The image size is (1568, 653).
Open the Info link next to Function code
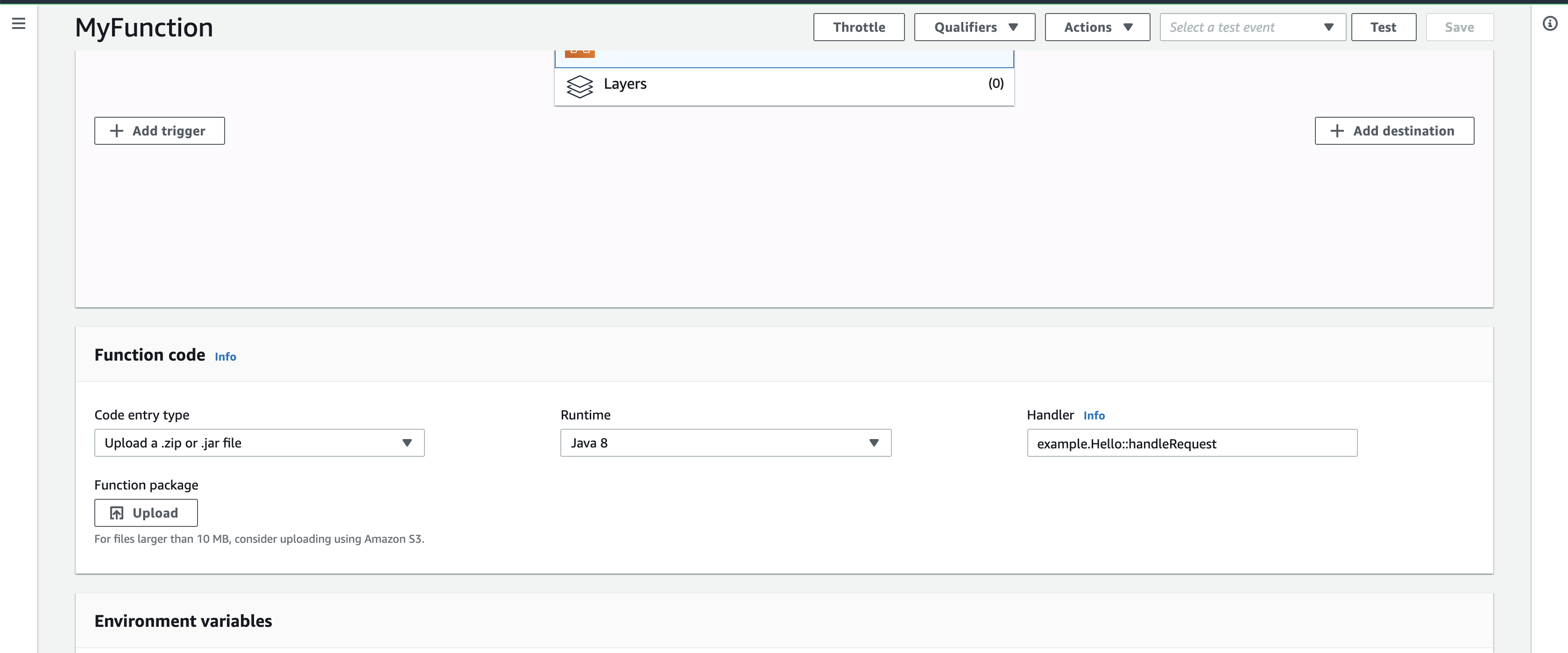point(225,356)
